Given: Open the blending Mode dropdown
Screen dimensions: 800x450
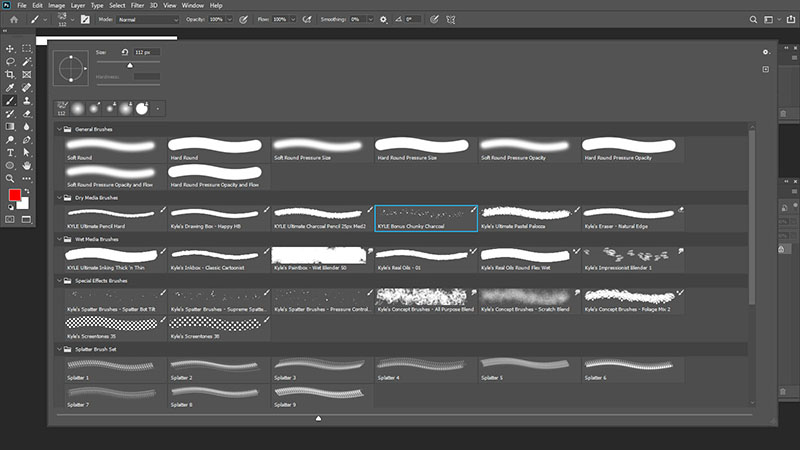Looking at the screenshot, I should pyautogui.click(x=147, y=19).
